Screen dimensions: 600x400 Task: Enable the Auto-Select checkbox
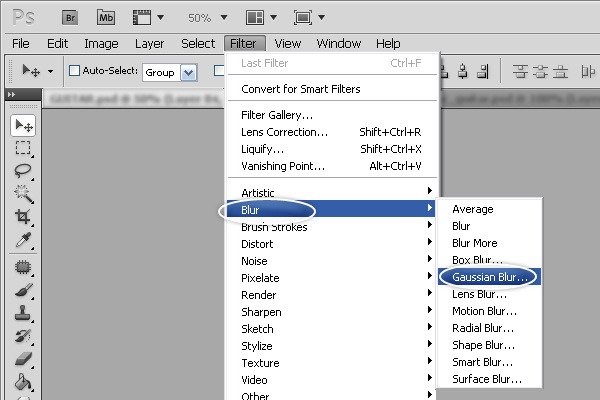point(74,70)
